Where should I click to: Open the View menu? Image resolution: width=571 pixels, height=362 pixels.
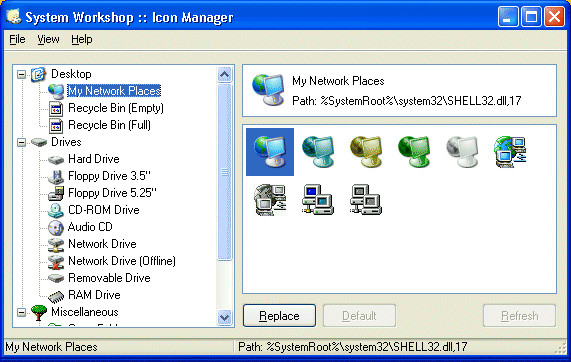click(48, 39)
